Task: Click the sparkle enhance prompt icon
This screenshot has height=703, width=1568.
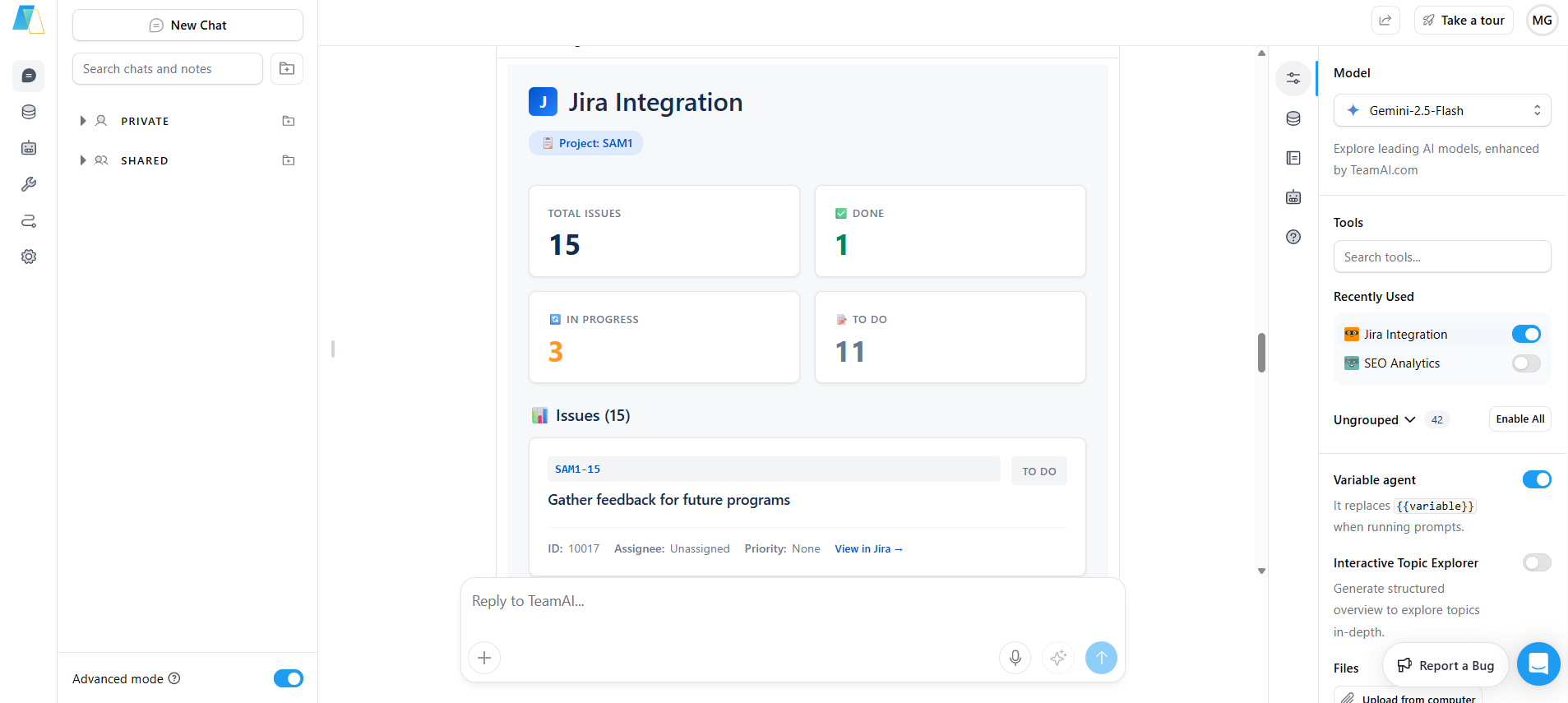Action: (x=1058, y=658)
